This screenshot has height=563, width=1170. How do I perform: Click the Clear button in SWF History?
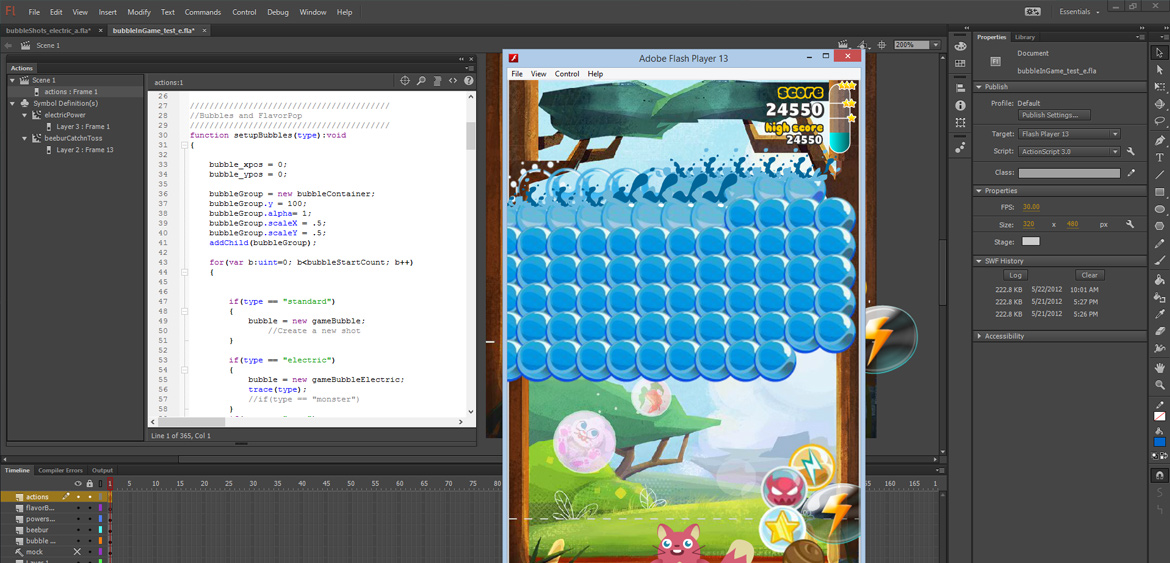(x=1089, y=275)
